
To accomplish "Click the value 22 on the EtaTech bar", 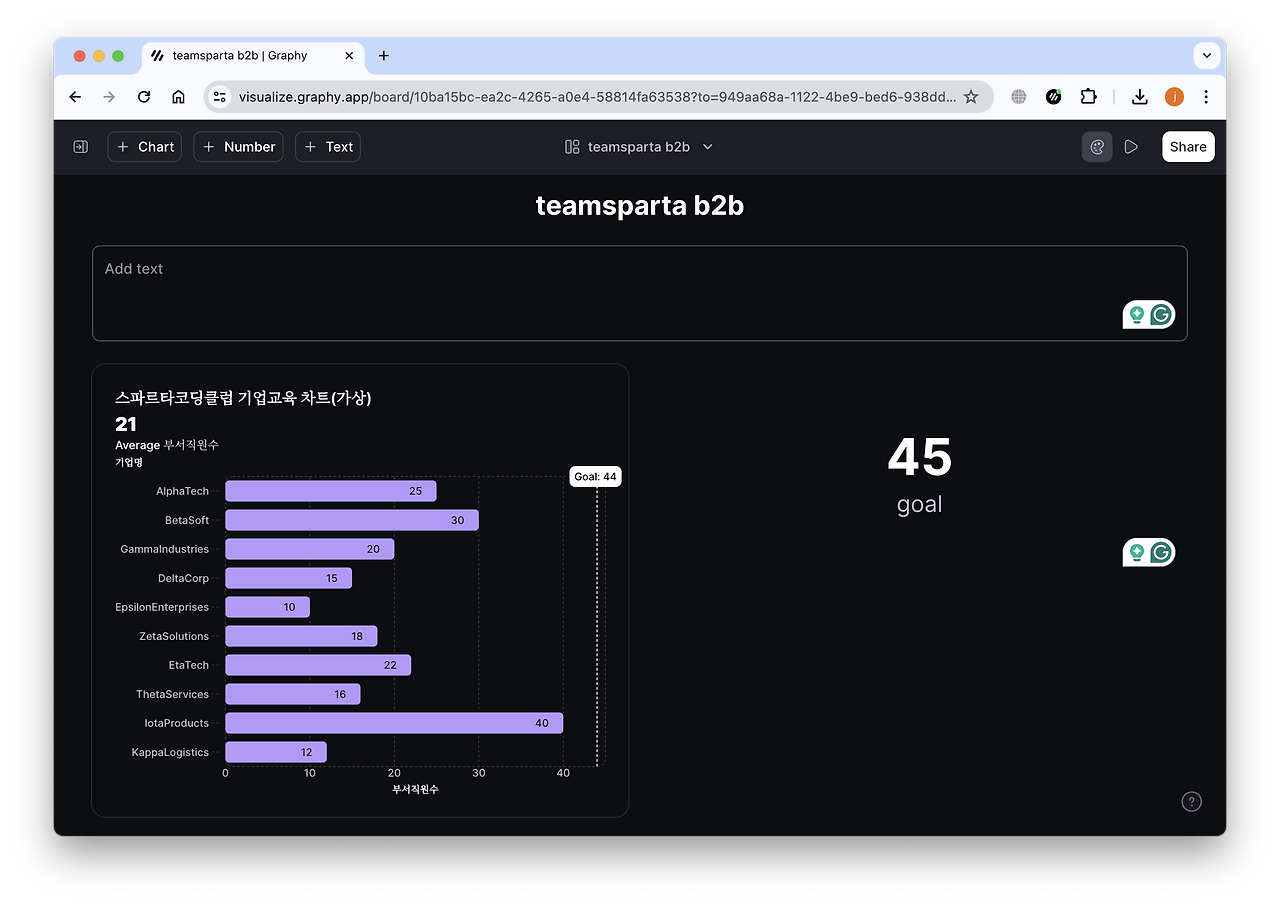I will click(x=390, y=665).
